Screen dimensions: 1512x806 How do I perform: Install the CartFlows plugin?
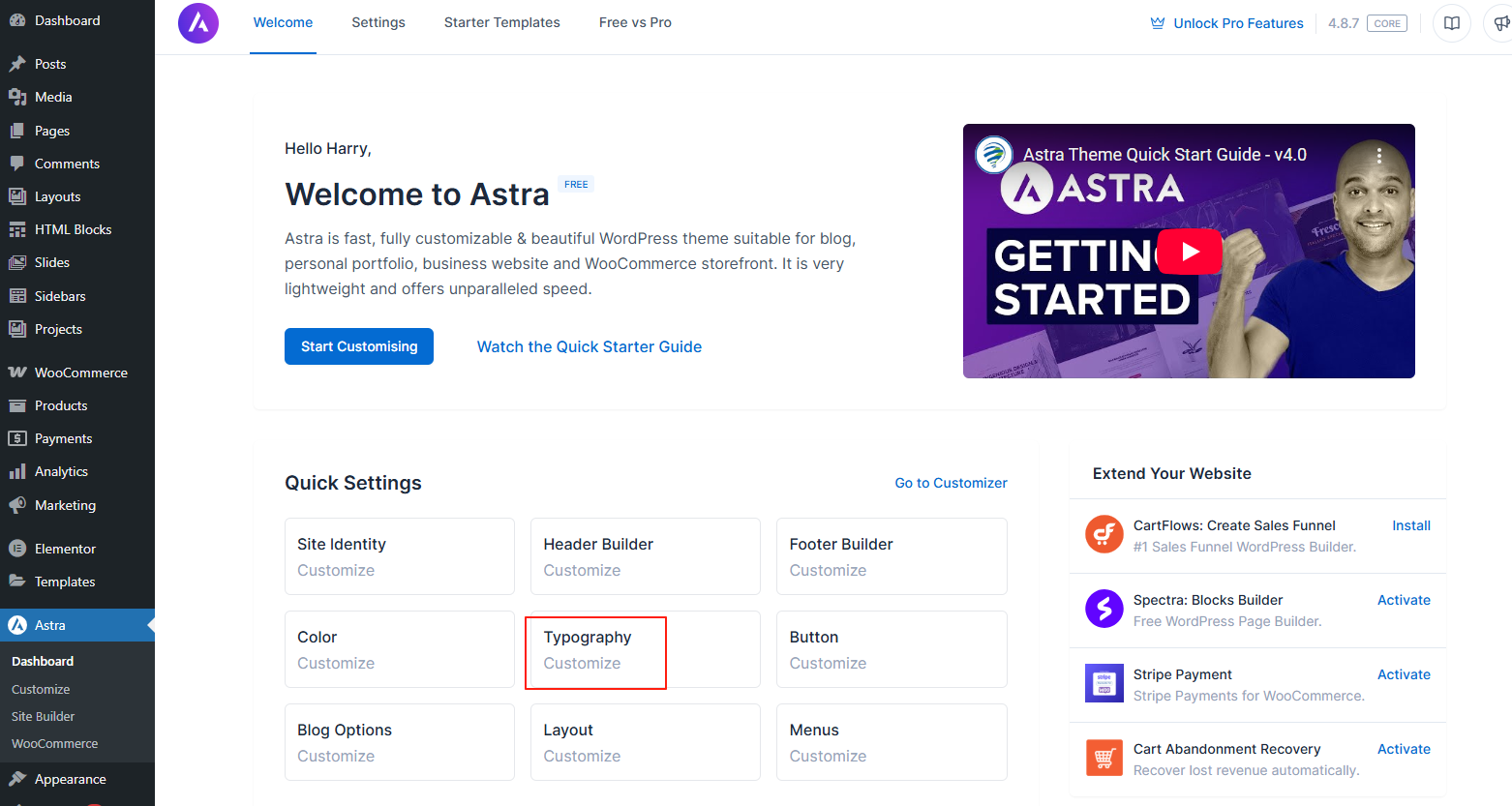[1410, 525]
